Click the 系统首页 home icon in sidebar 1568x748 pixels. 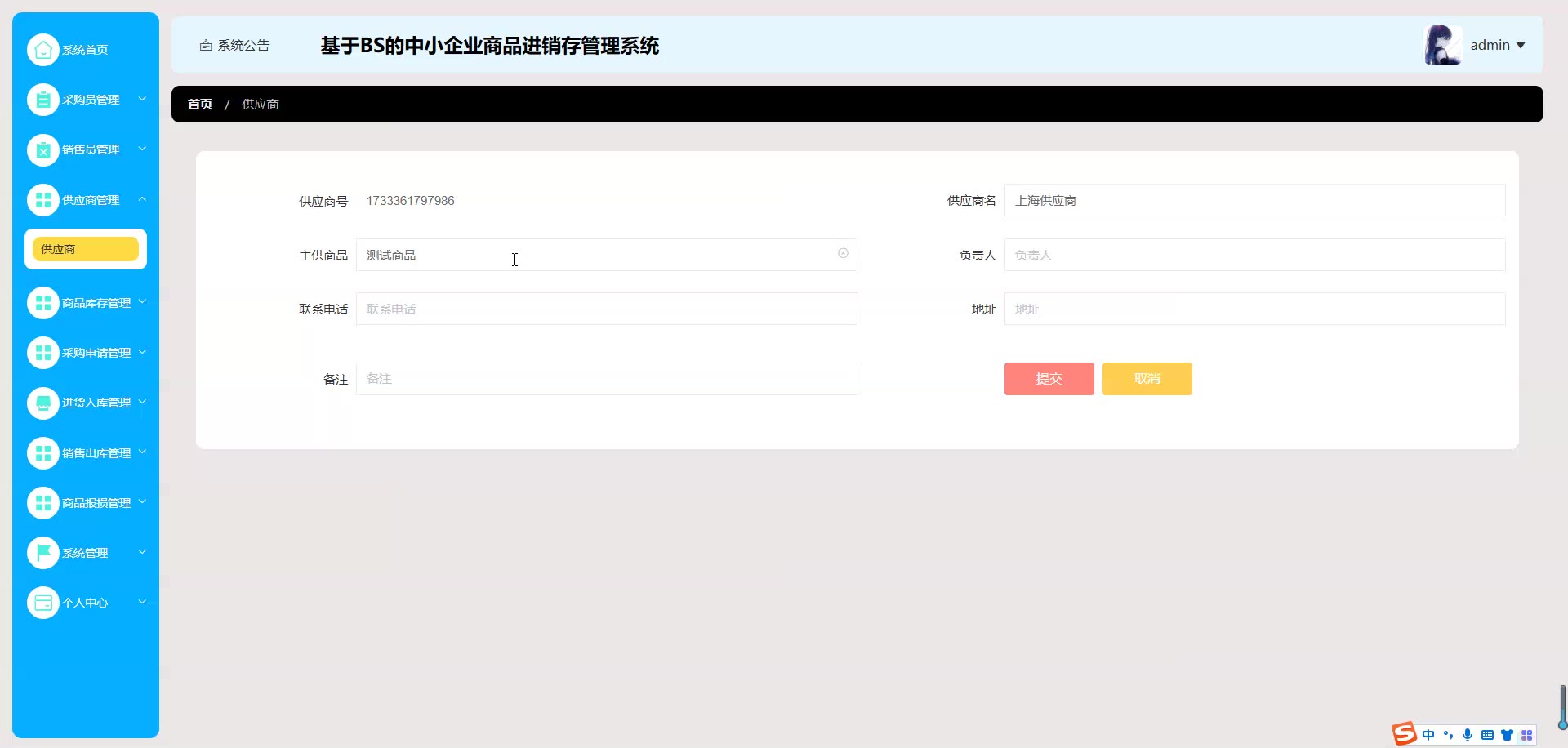click(43, 50)
